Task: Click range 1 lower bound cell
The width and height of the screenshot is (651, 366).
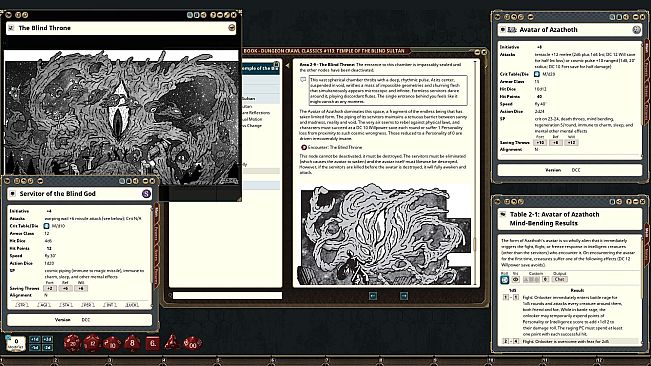Action: (506, 297)
